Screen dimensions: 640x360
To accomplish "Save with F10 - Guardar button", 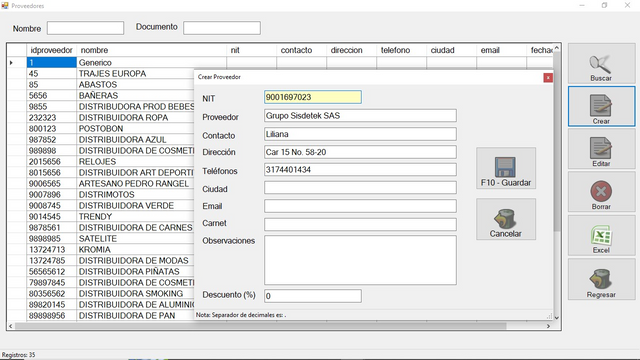I will [x=506, y=168].
